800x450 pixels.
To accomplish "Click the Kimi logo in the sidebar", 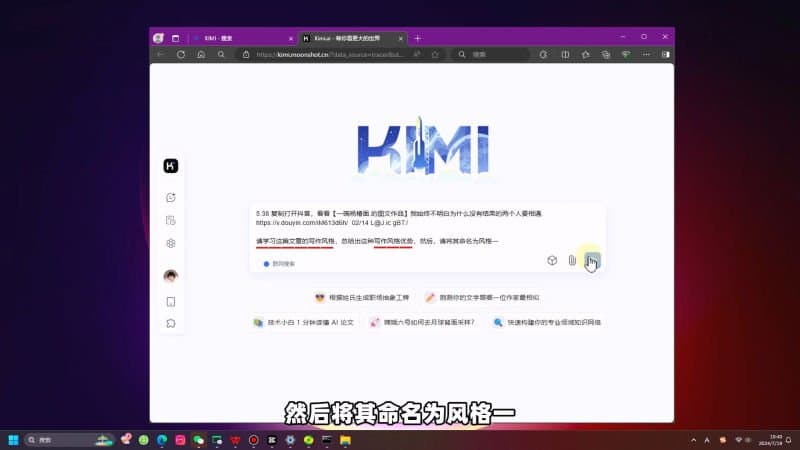I will pos(171,166).
